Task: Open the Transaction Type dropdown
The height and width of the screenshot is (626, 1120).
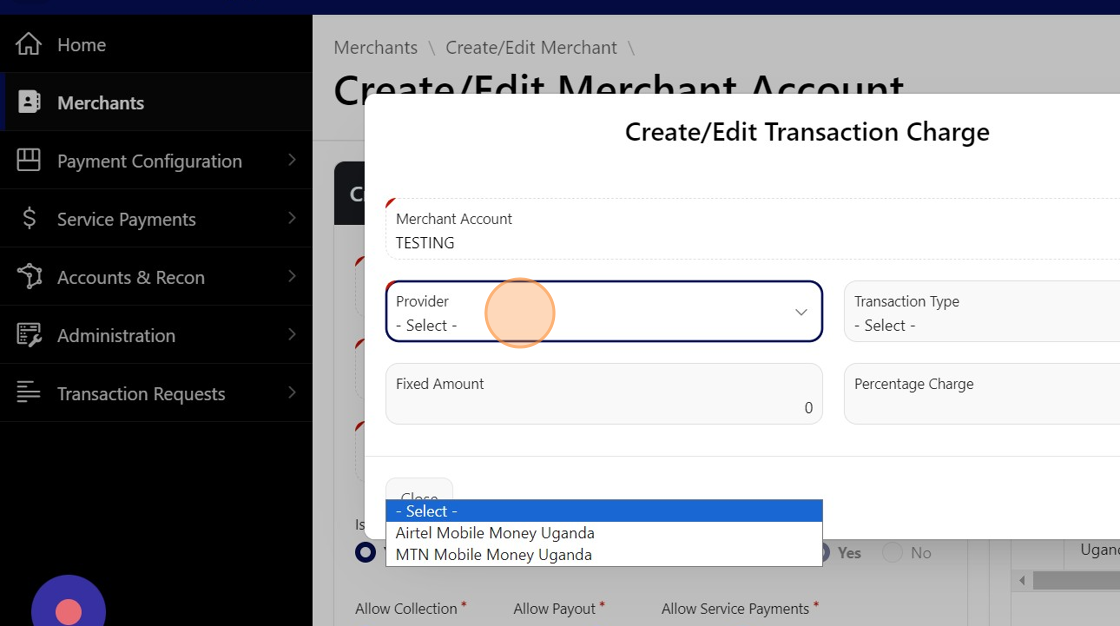Action: point(980,312)
